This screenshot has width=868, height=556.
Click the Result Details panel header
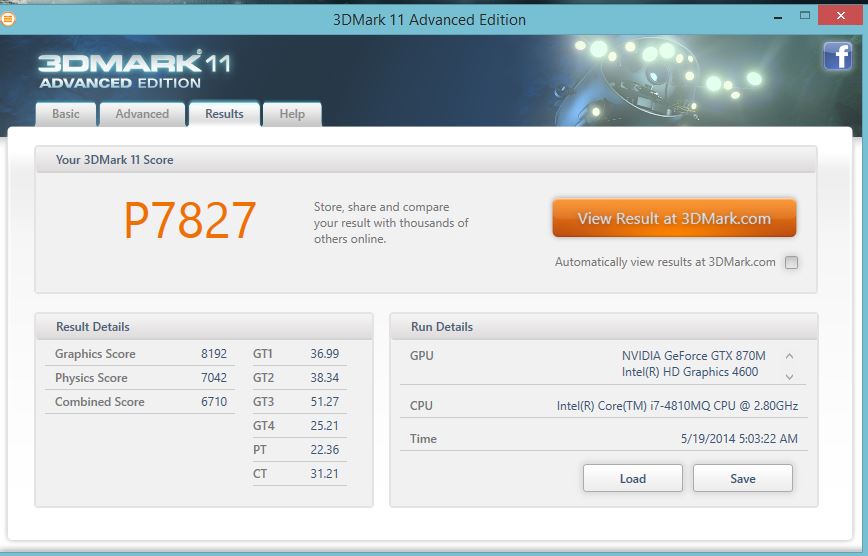pos(204,327)
